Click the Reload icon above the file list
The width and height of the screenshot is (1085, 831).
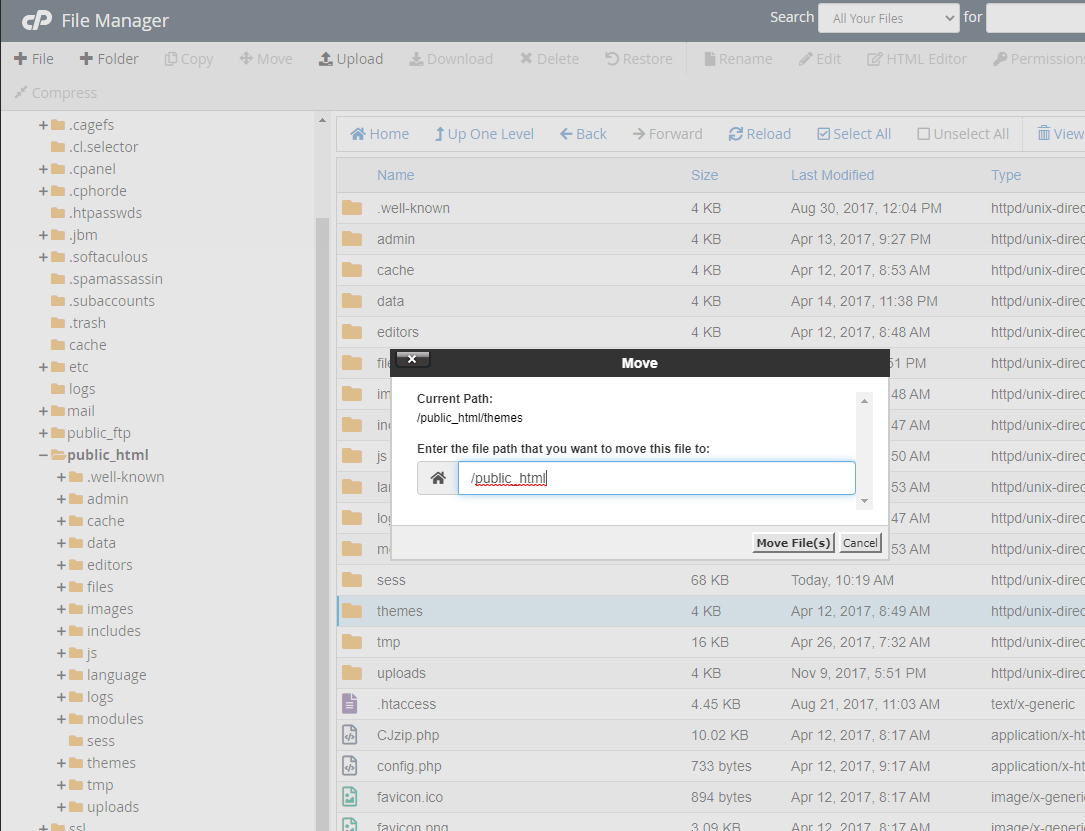pyautogui.click(x=759, y=133)
